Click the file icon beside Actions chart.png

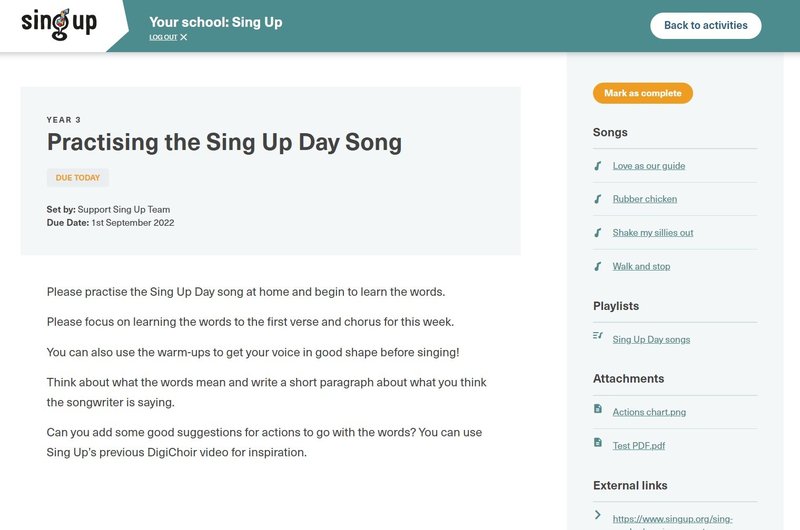597,409
